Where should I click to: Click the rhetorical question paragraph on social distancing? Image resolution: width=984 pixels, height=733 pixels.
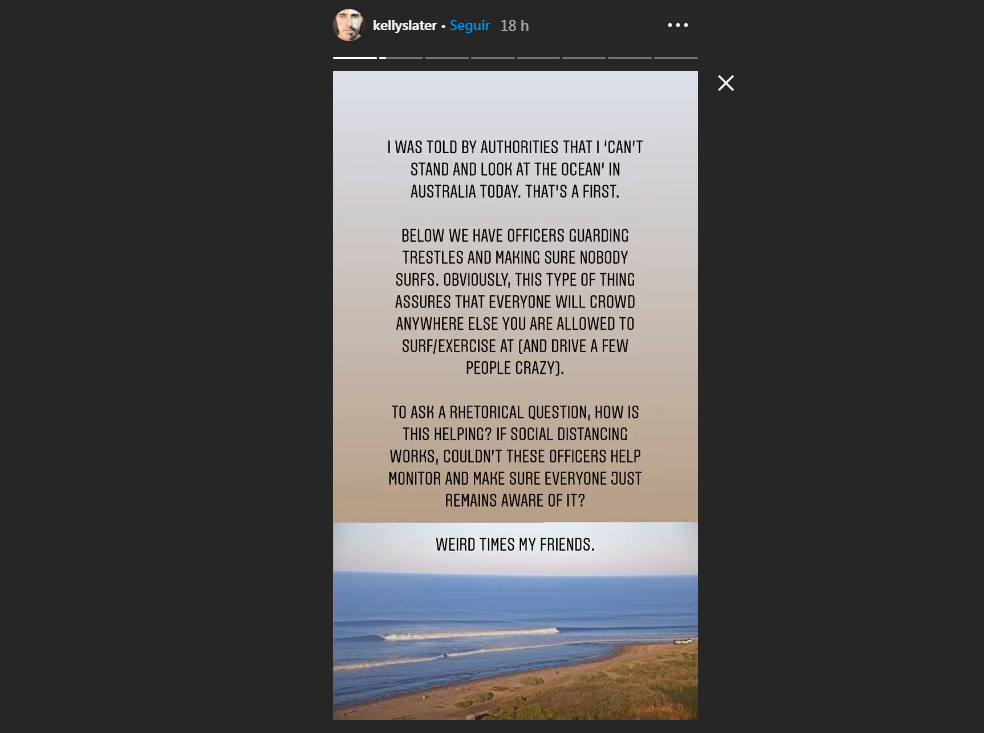tap(515, 456)
